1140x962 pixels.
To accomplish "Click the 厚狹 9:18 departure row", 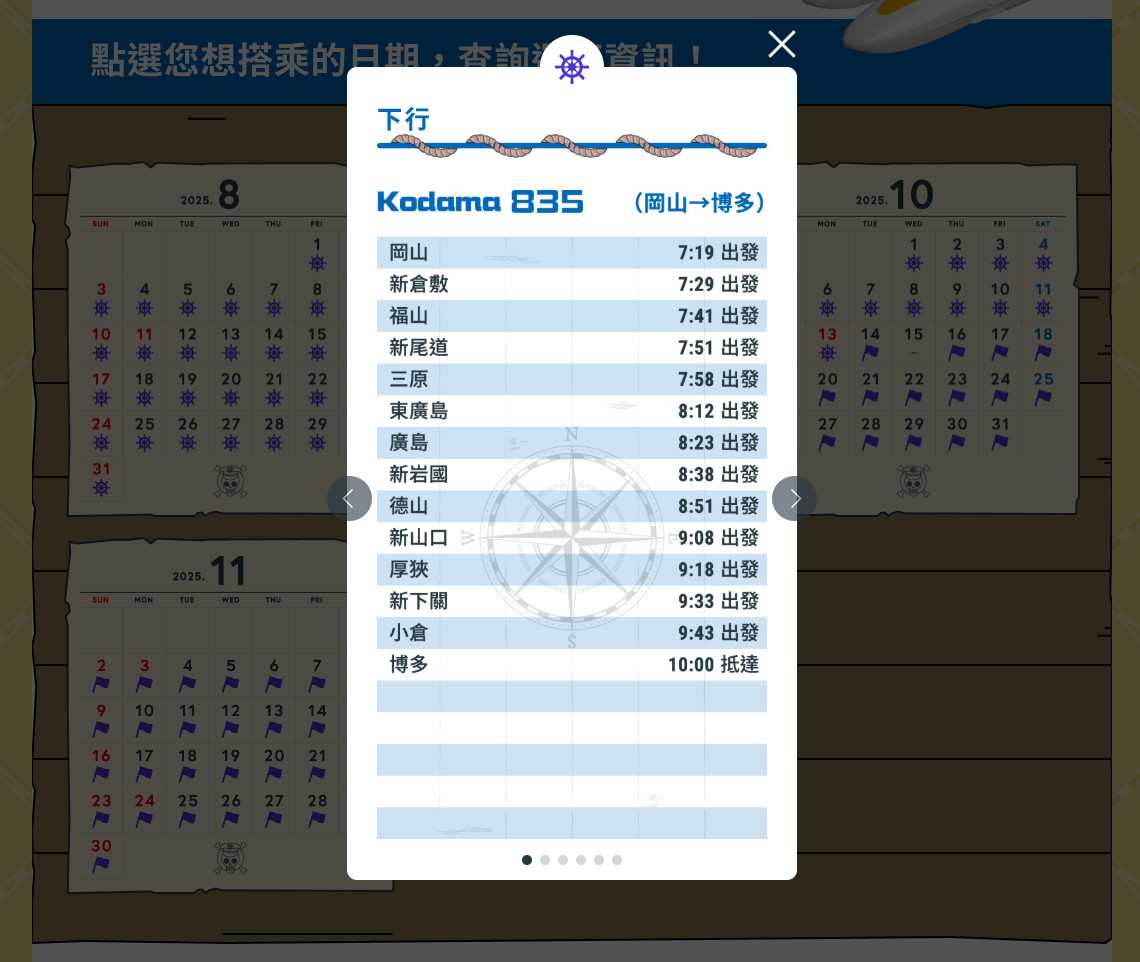I will point(571,569).
